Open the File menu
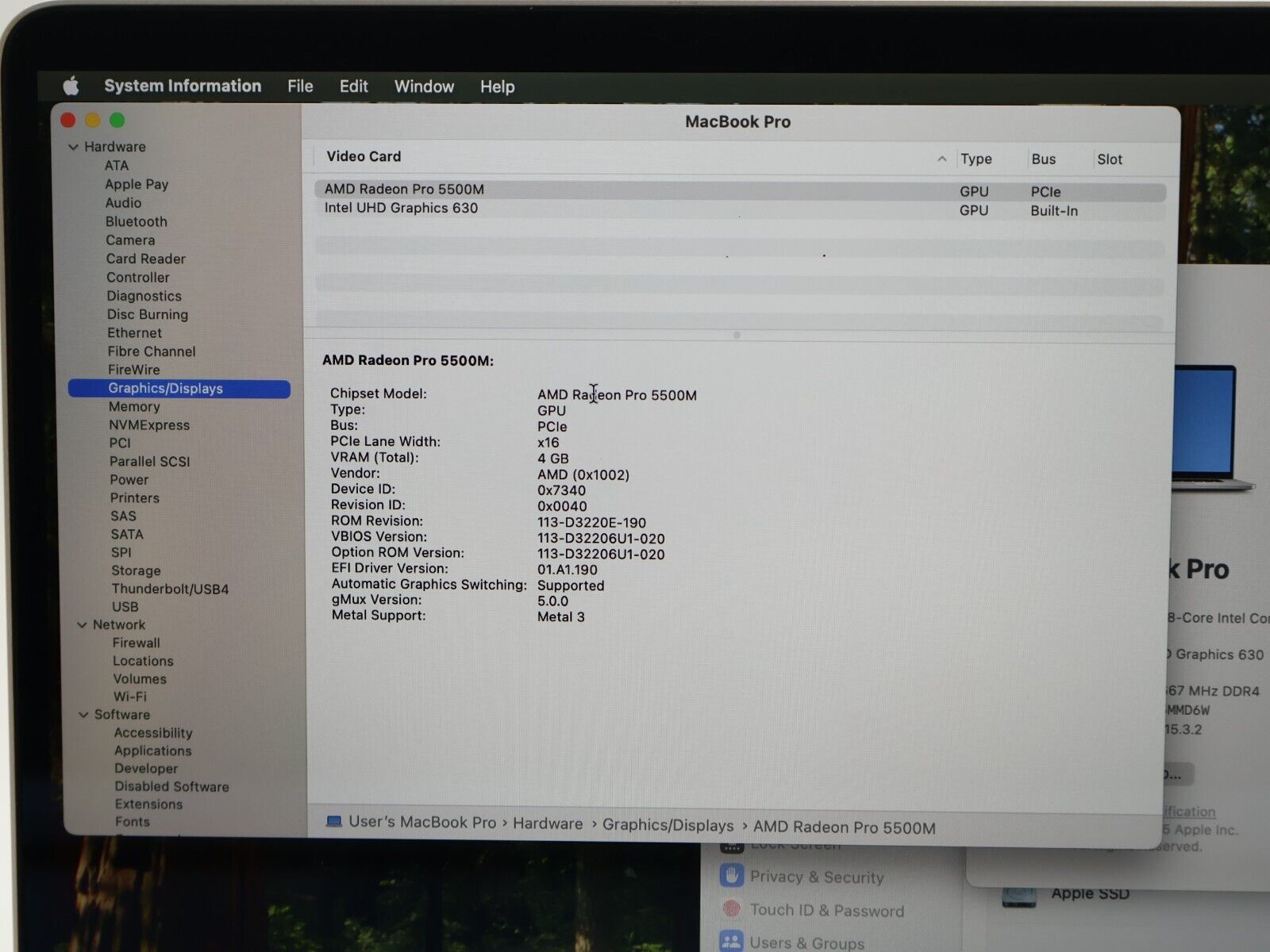 click(x=300, y=86)
